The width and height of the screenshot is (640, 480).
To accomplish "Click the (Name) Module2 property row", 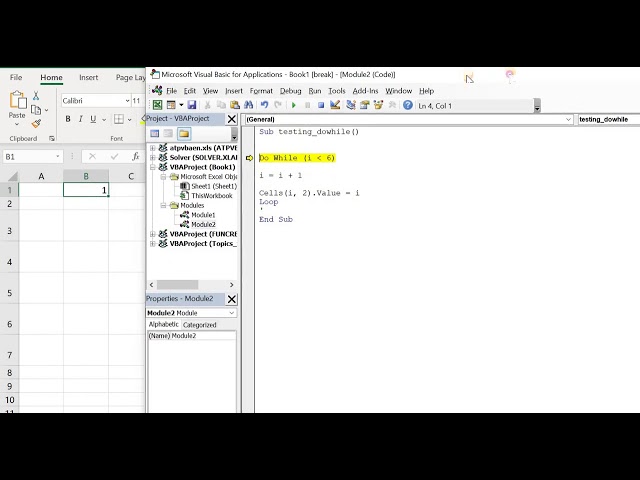I will [191, 336].
